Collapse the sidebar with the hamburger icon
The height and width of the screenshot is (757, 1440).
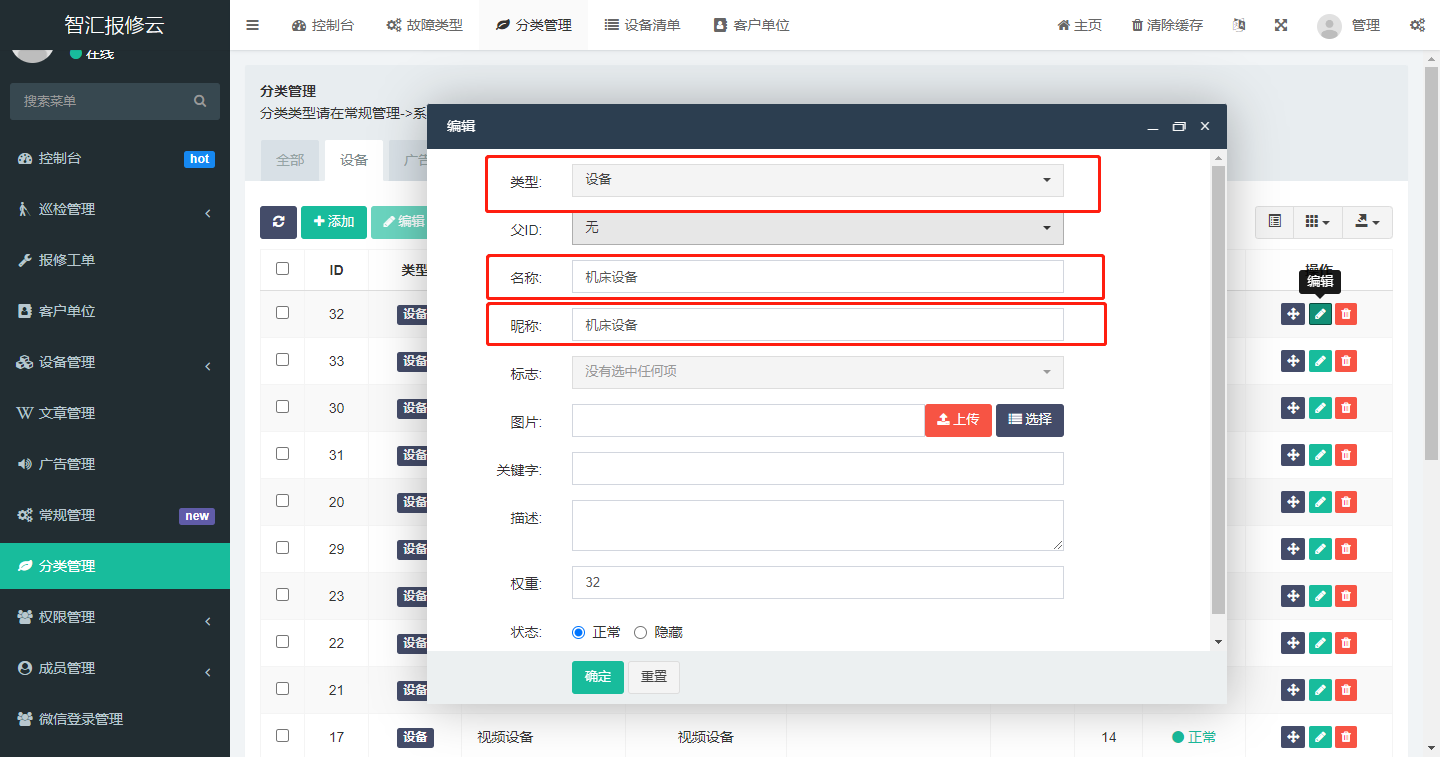[x=252, y=25]
